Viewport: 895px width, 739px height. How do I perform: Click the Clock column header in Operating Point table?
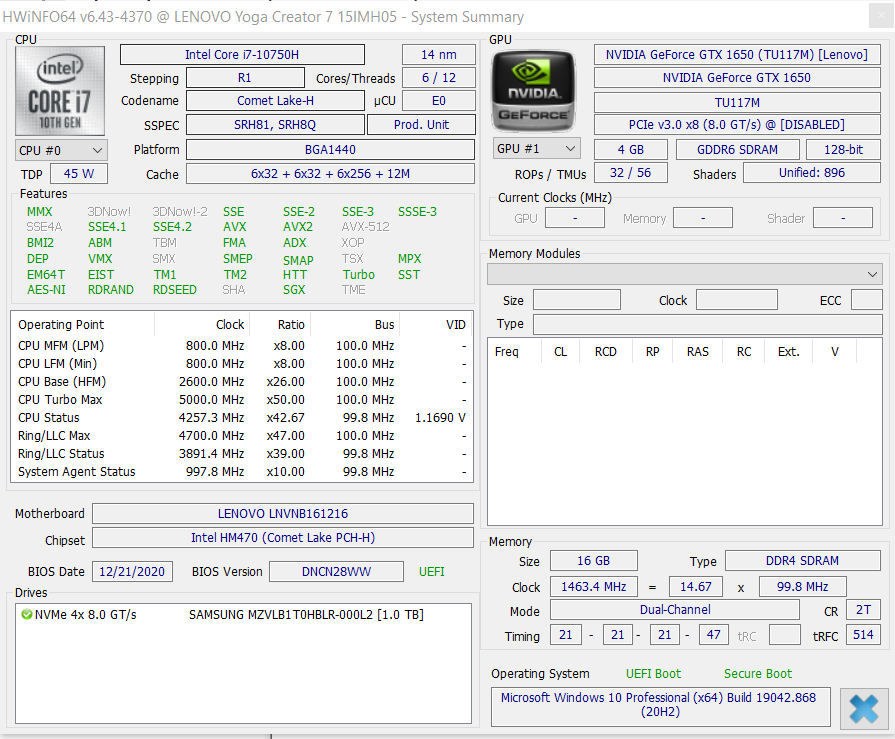pyautogui.click(x=230, y=325)
